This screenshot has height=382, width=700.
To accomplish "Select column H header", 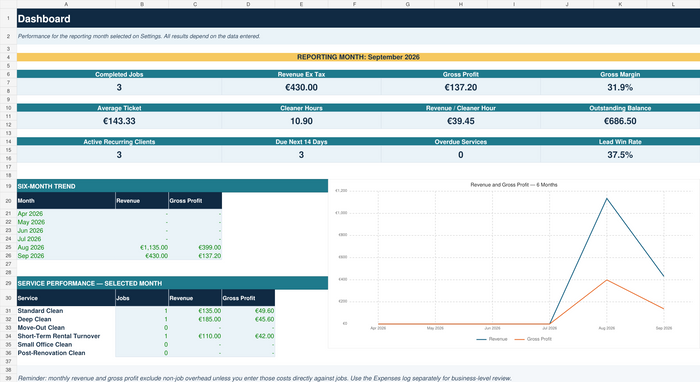I will click(461, 4).
